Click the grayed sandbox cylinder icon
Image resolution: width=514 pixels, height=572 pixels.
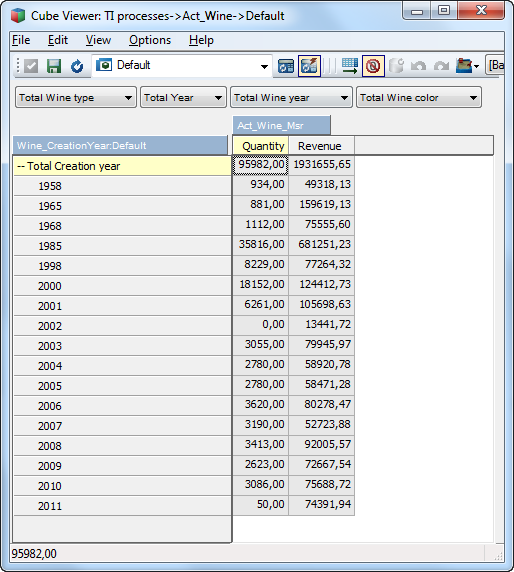click(x=396, y=66)
